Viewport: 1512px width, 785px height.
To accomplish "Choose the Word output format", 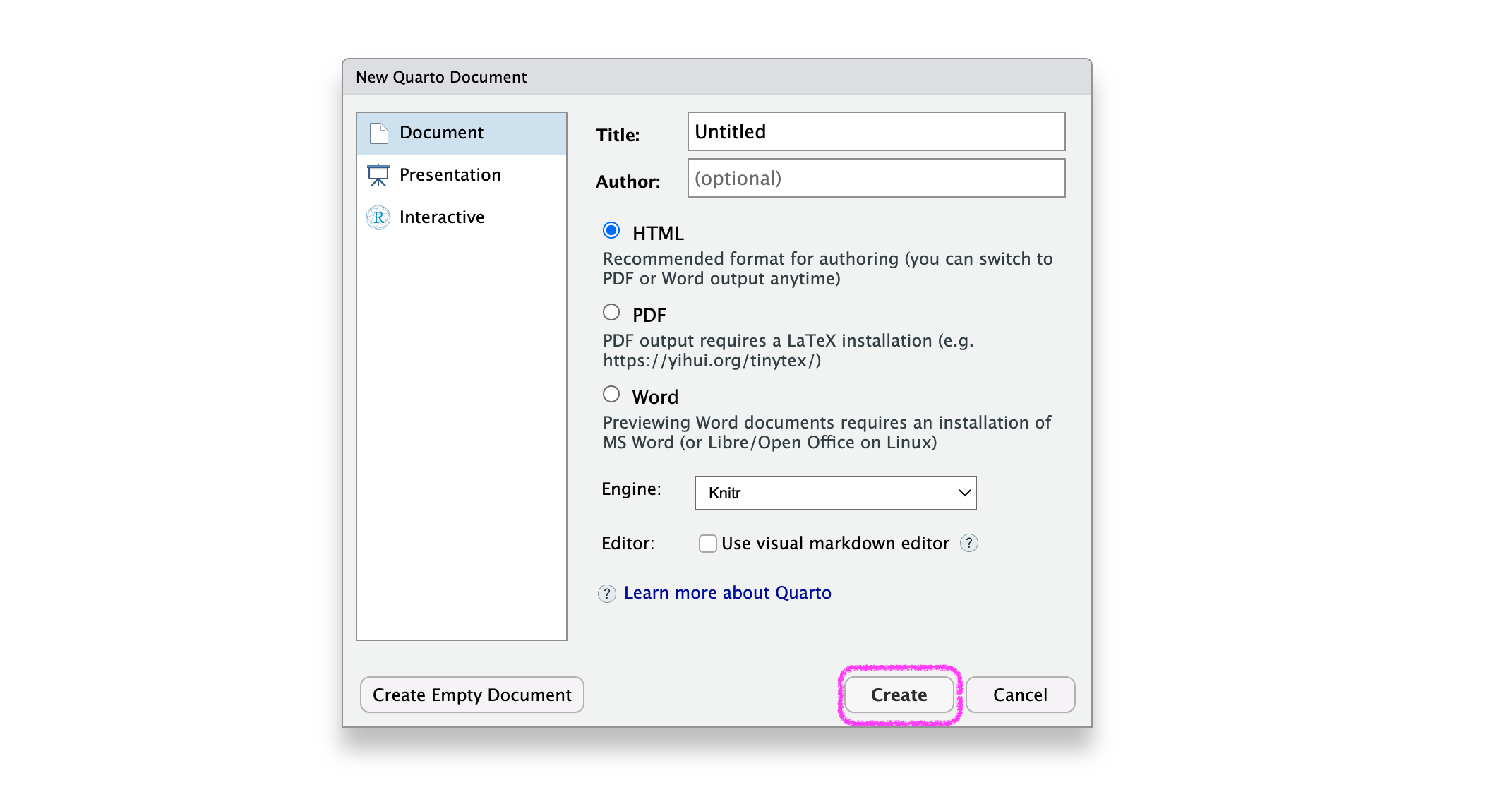I will pyautogui.click(x=611, y=395).
